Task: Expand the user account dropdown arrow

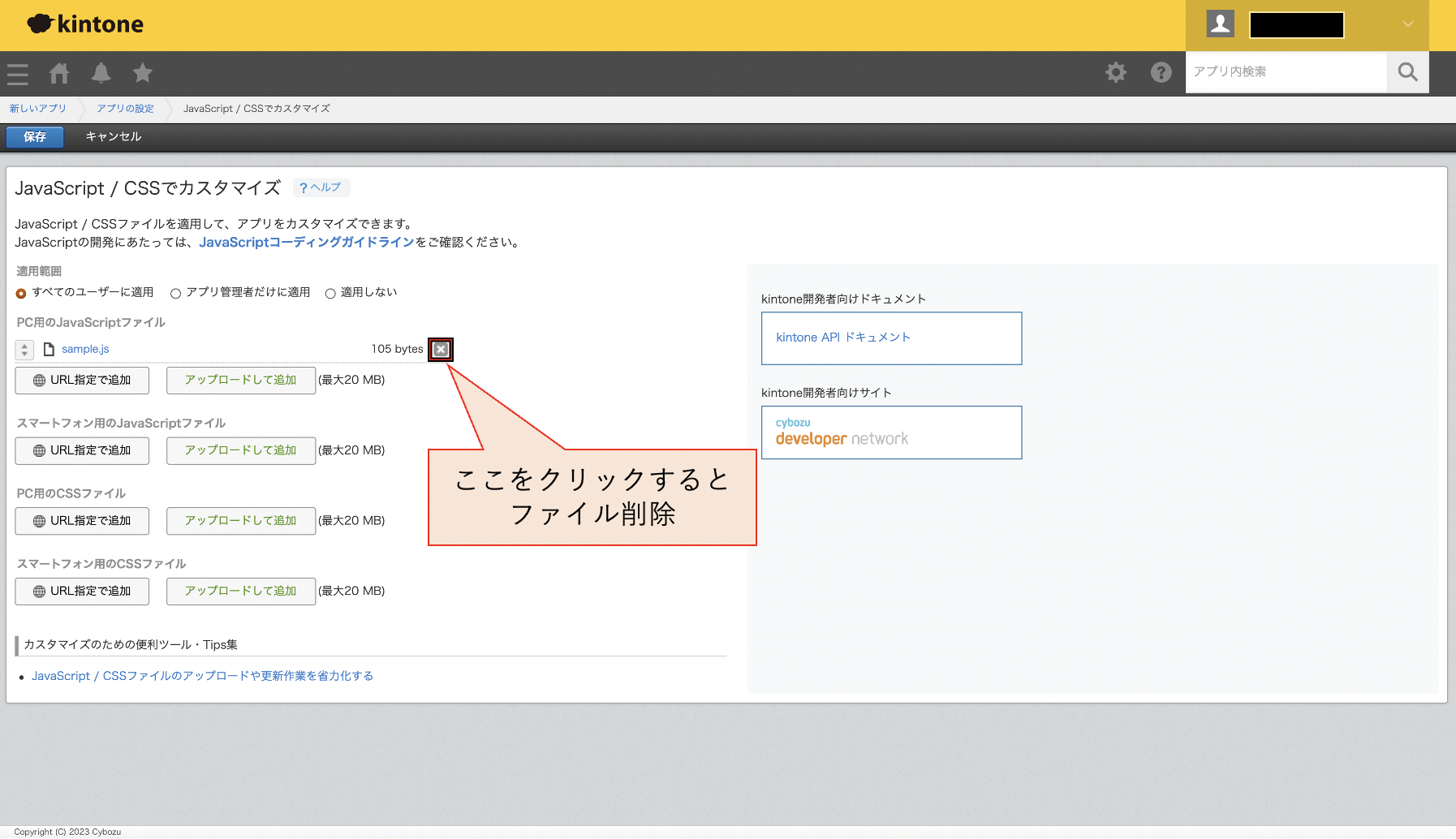Action: [1408, 24]
